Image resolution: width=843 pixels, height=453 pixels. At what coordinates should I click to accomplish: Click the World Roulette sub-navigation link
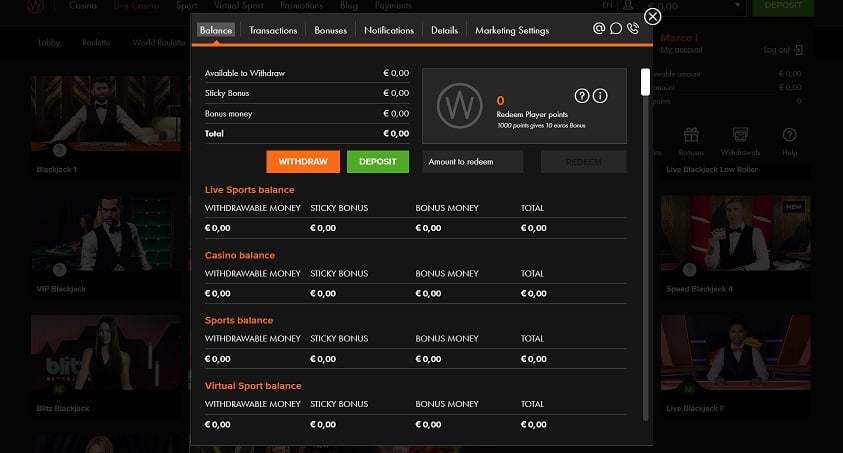point(159,42)
